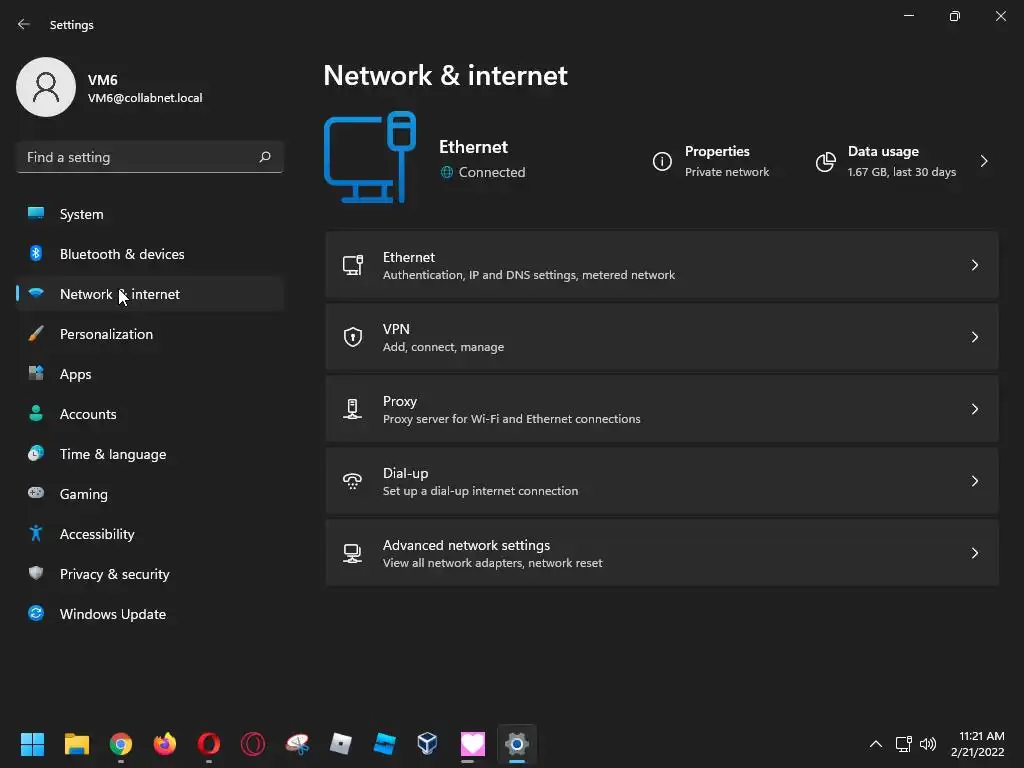
Task: Show hidden icons tray chevron
Action: (x=876, y=744)
